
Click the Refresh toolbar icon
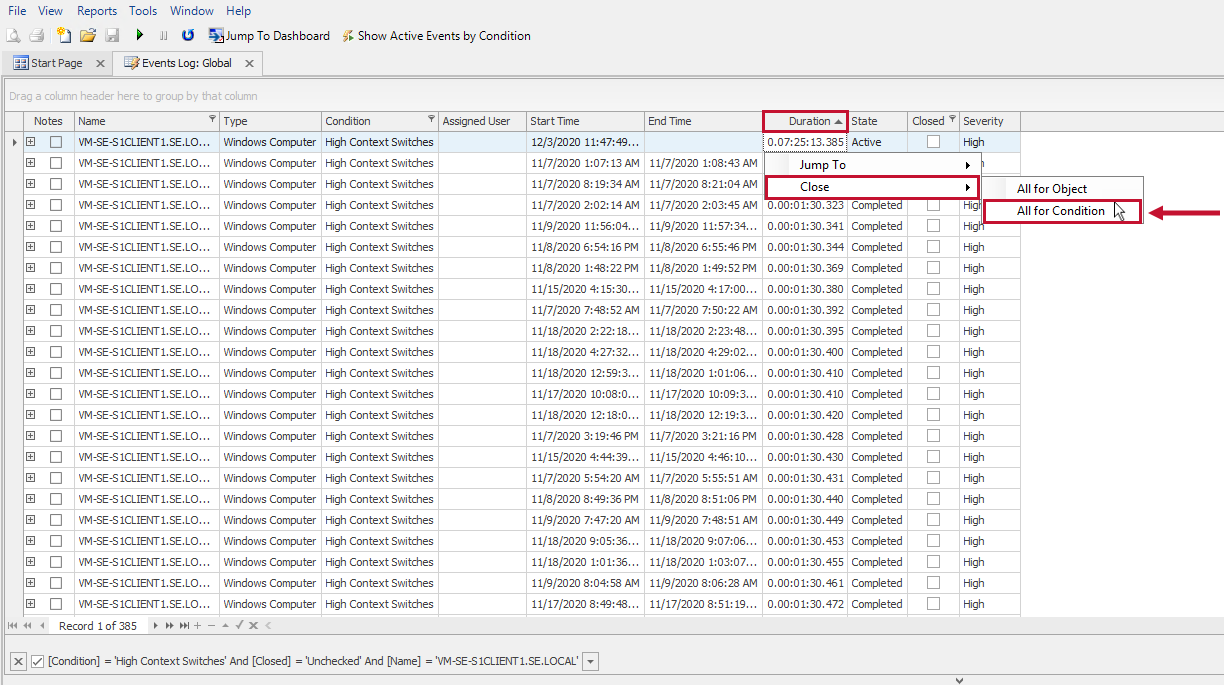(x=188, y=34)
